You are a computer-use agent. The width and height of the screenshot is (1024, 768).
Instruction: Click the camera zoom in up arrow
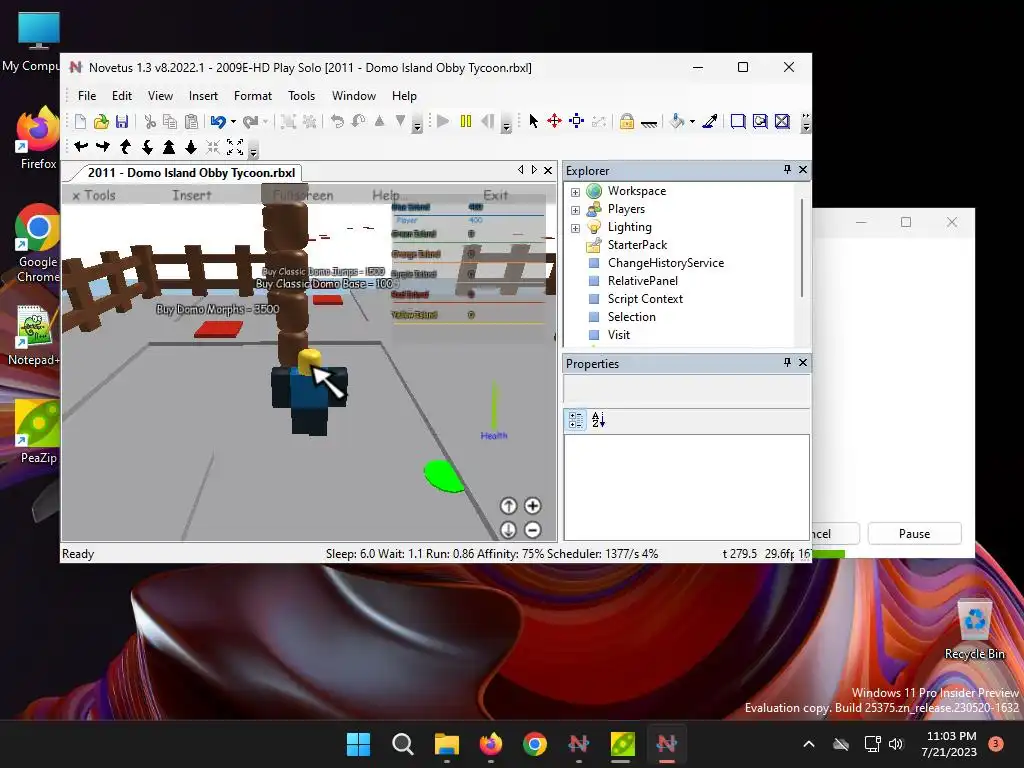[x=169, y=147]
